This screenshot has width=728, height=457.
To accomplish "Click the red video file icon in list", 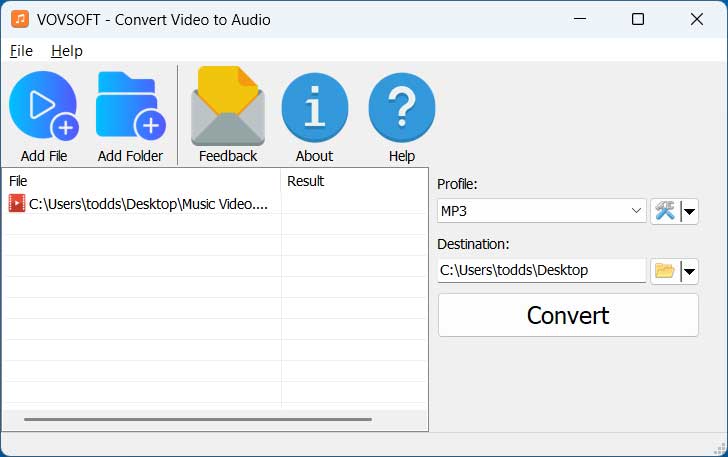I will (17, 203).
